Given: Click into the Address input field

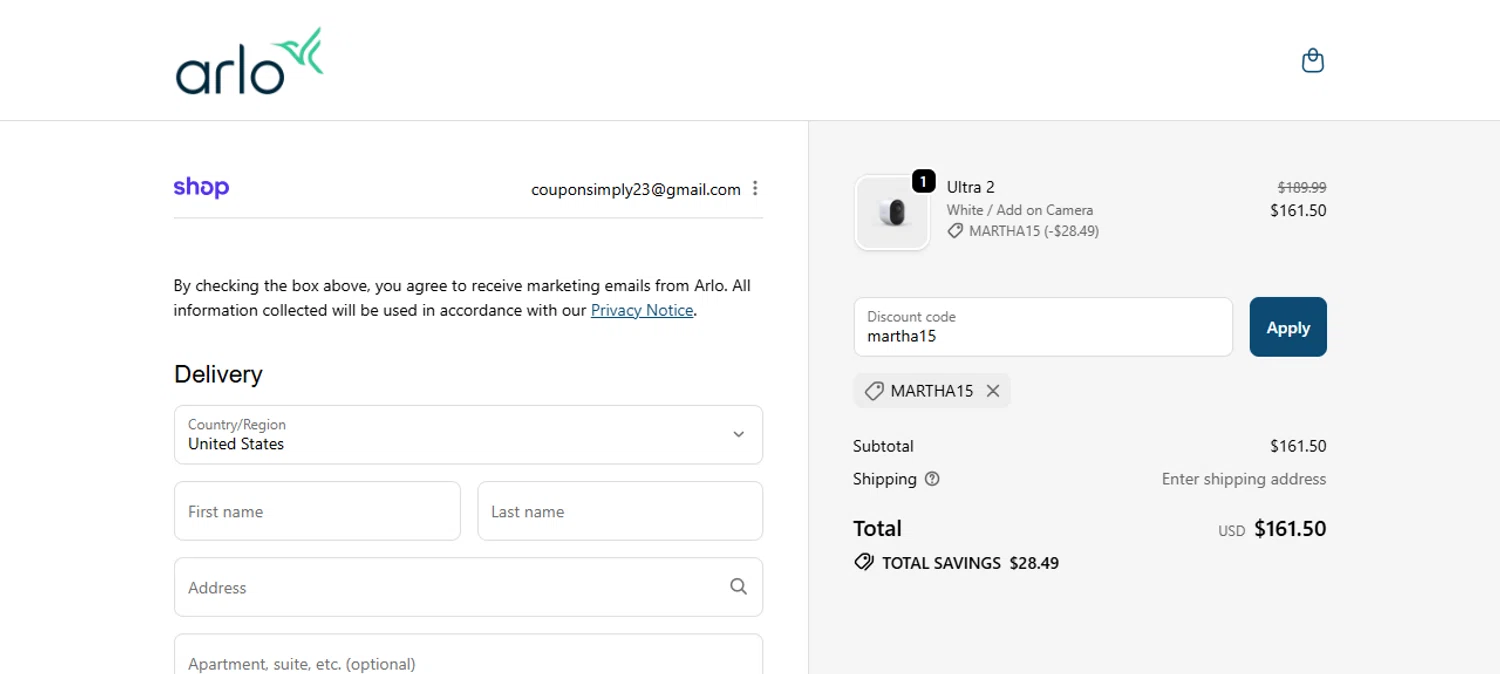Looking at the screenshot, I should (x=450, y=587).
